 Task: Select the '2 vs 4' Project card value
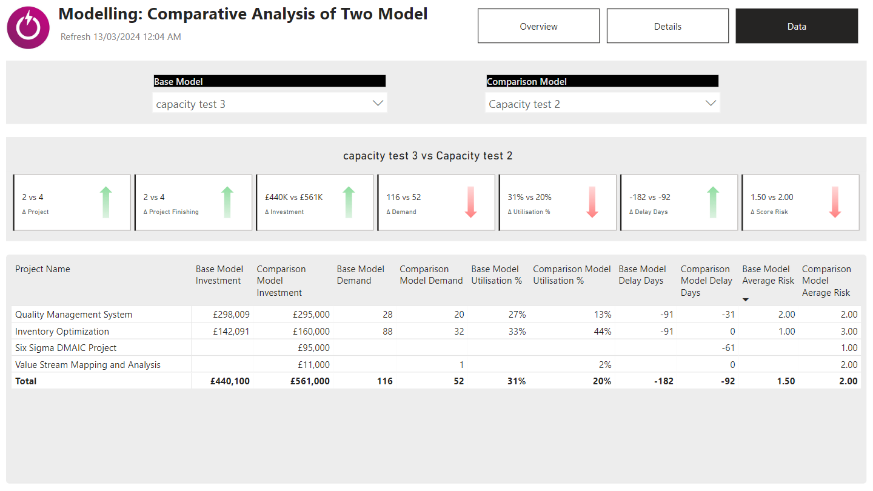pos(32,197)
